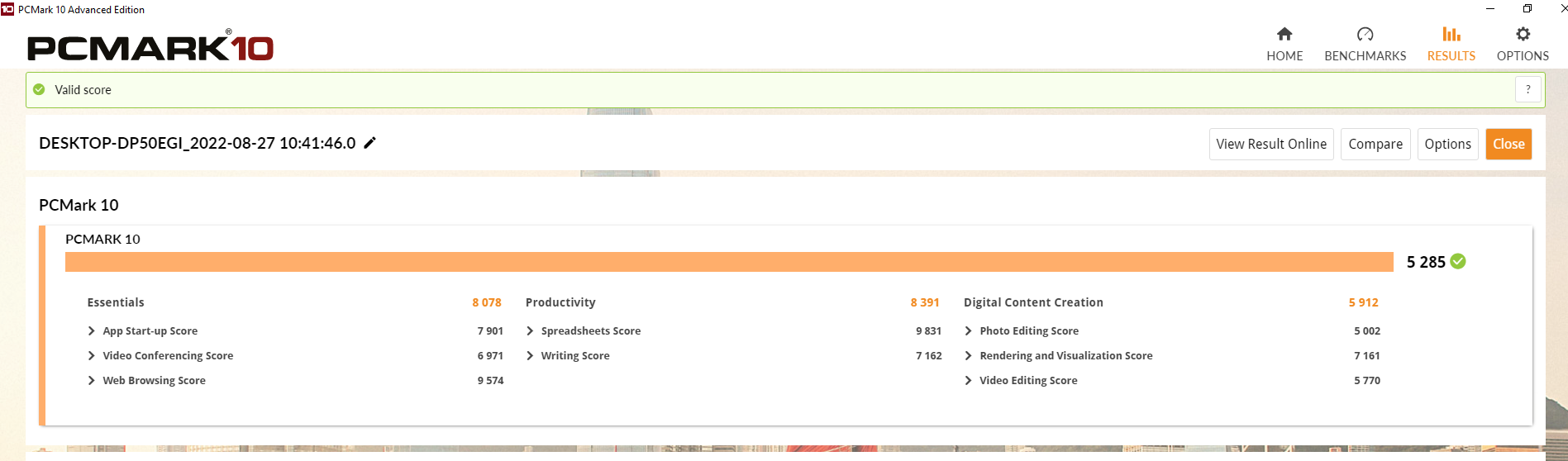
Task: Click the overall score 5 285
Action: pos(1426,262)
